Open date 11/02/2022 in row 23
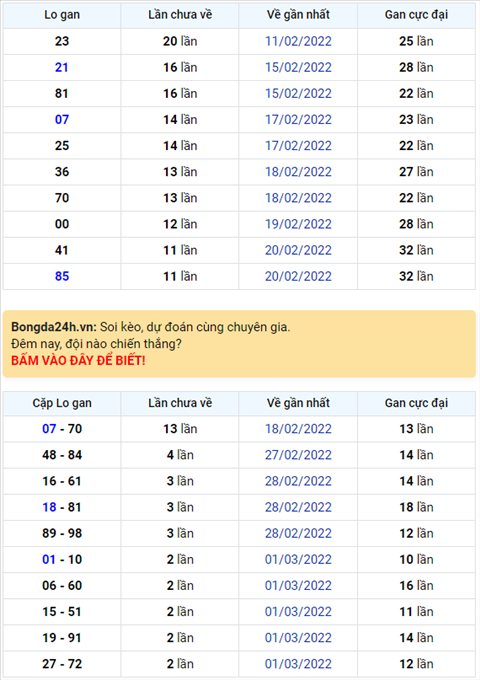 point(298,41)
